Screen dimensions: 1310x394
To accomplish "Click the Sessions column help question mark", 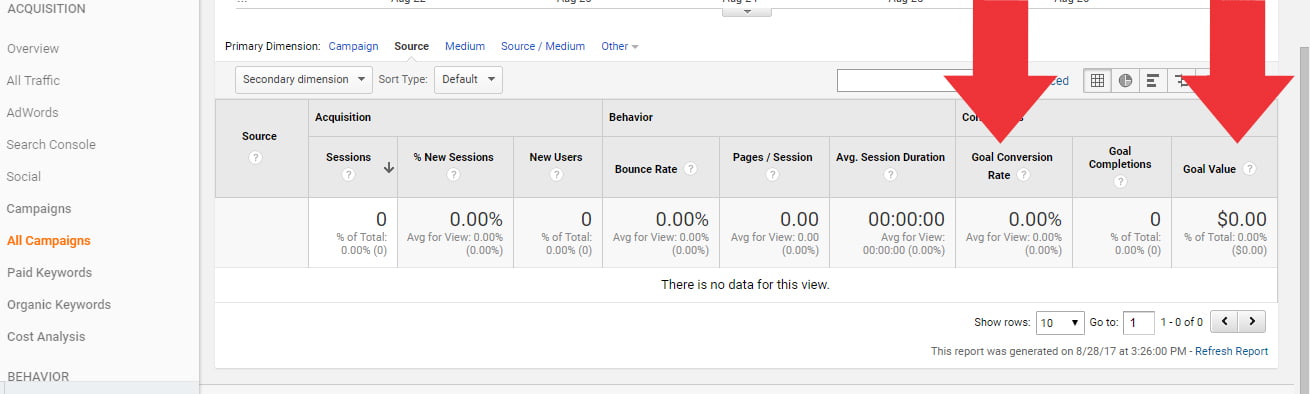I will pos(348,174).
